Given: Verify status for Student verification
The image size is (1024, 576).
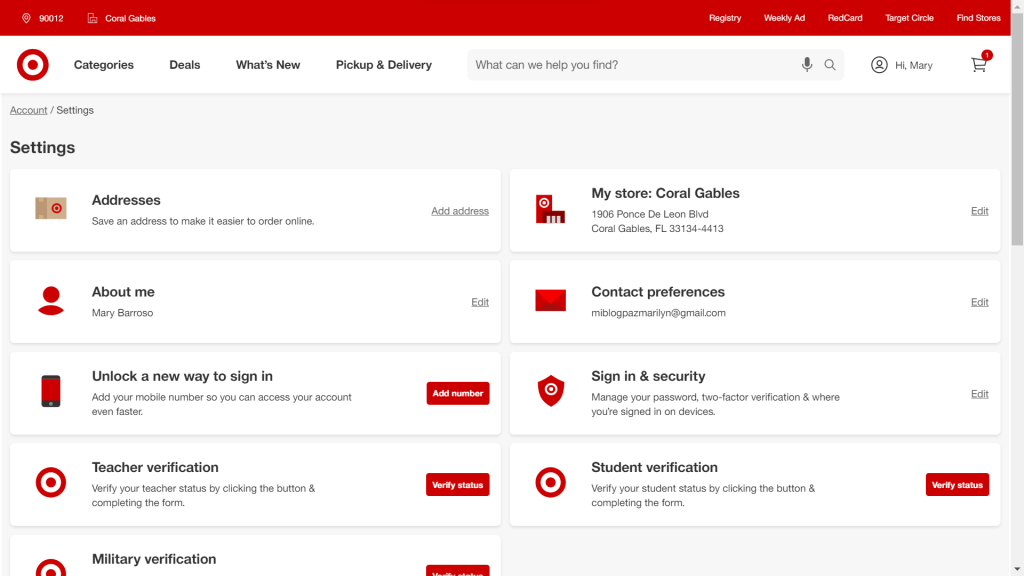Looking at the screenshot, I should (x=957, y=485).
